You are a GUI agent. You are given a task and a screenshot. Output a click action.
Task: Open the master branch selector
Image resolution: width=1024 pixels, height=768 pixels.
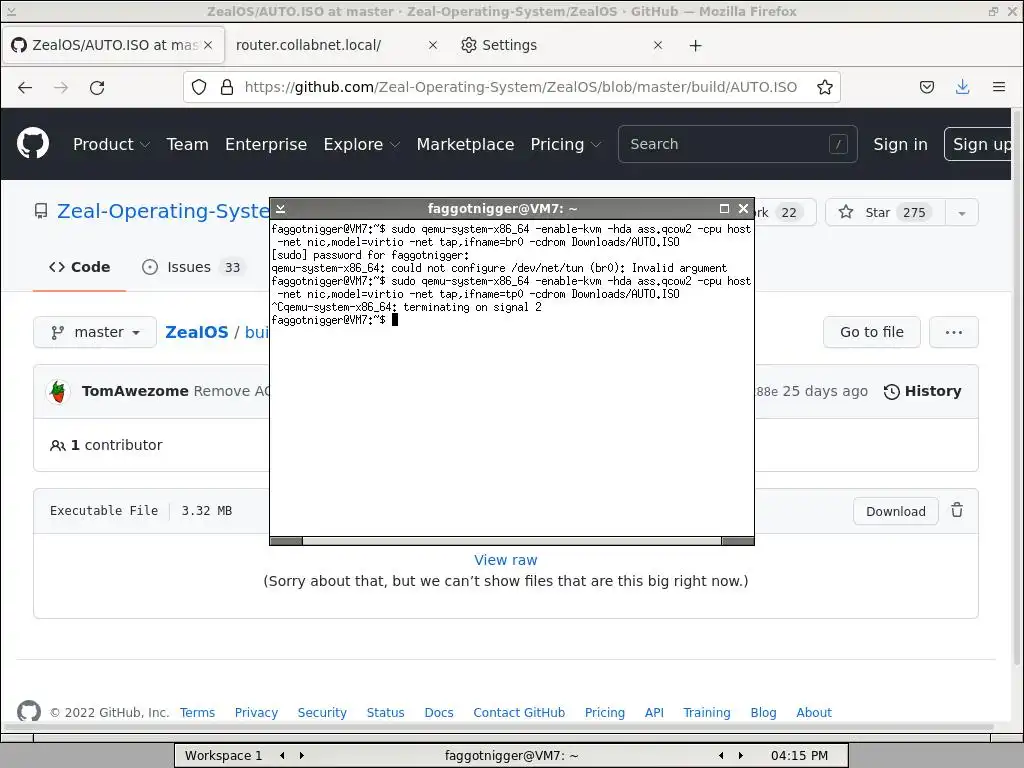(95, 332)
